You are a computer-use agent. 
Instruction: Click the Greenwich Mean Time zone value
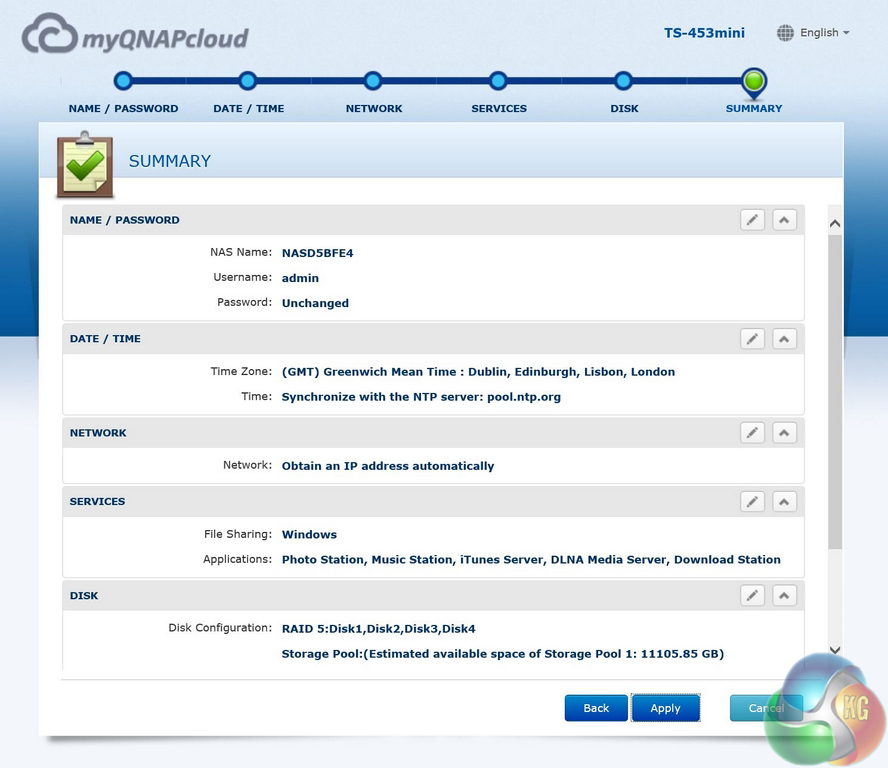pyautogui.click(x=479, y=372)
